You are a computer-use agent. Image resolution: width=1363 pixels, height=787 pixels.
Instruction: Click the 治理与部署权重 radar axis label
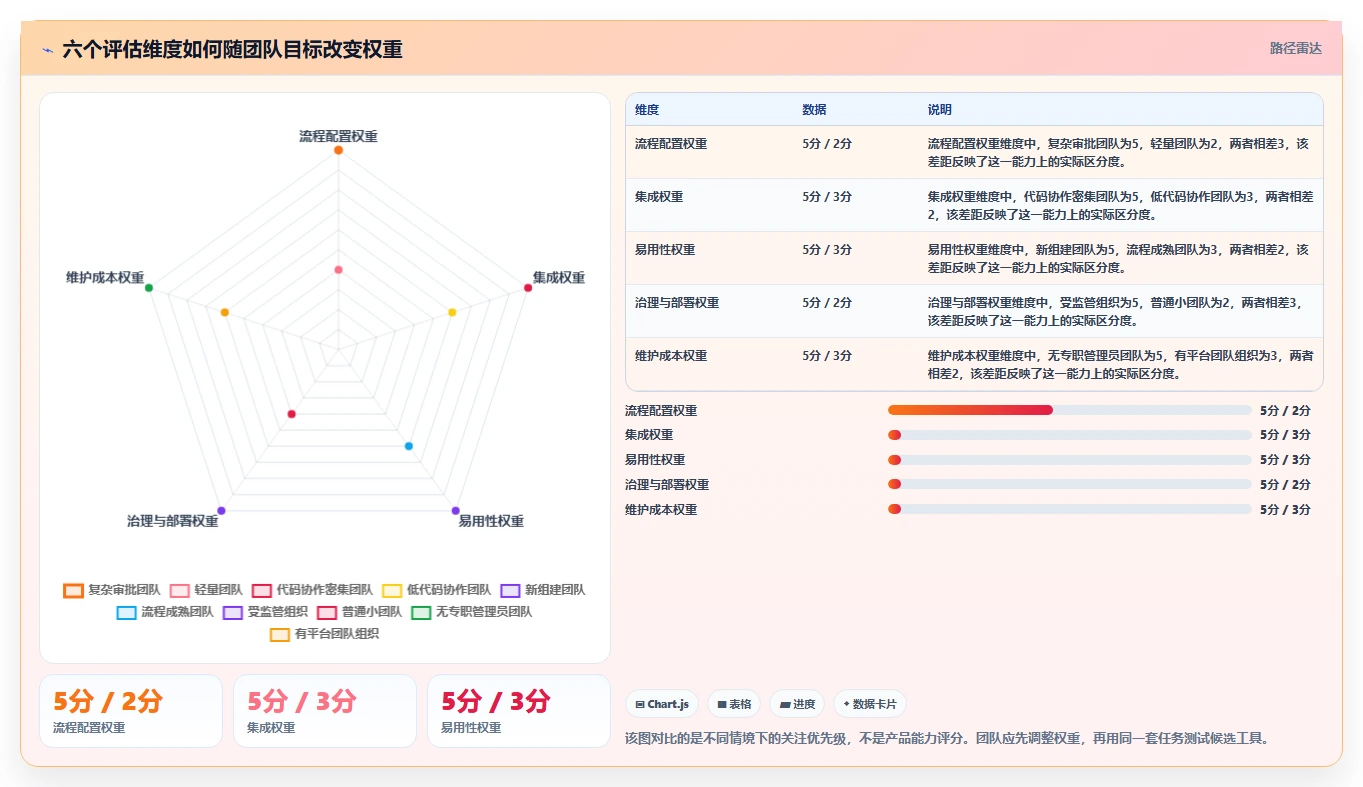[172, 521]
